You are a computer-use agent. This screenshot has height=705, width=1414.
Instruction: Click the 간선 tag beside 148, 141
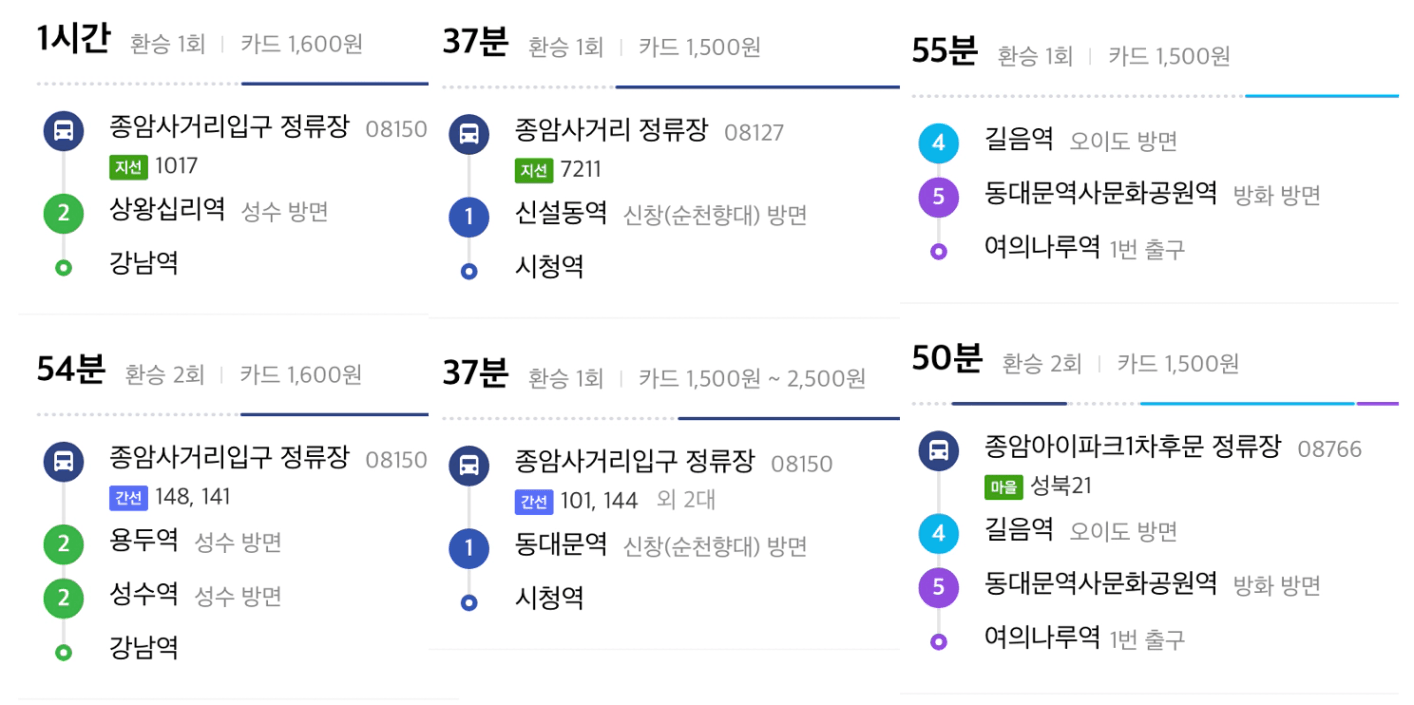click(129, 497)
